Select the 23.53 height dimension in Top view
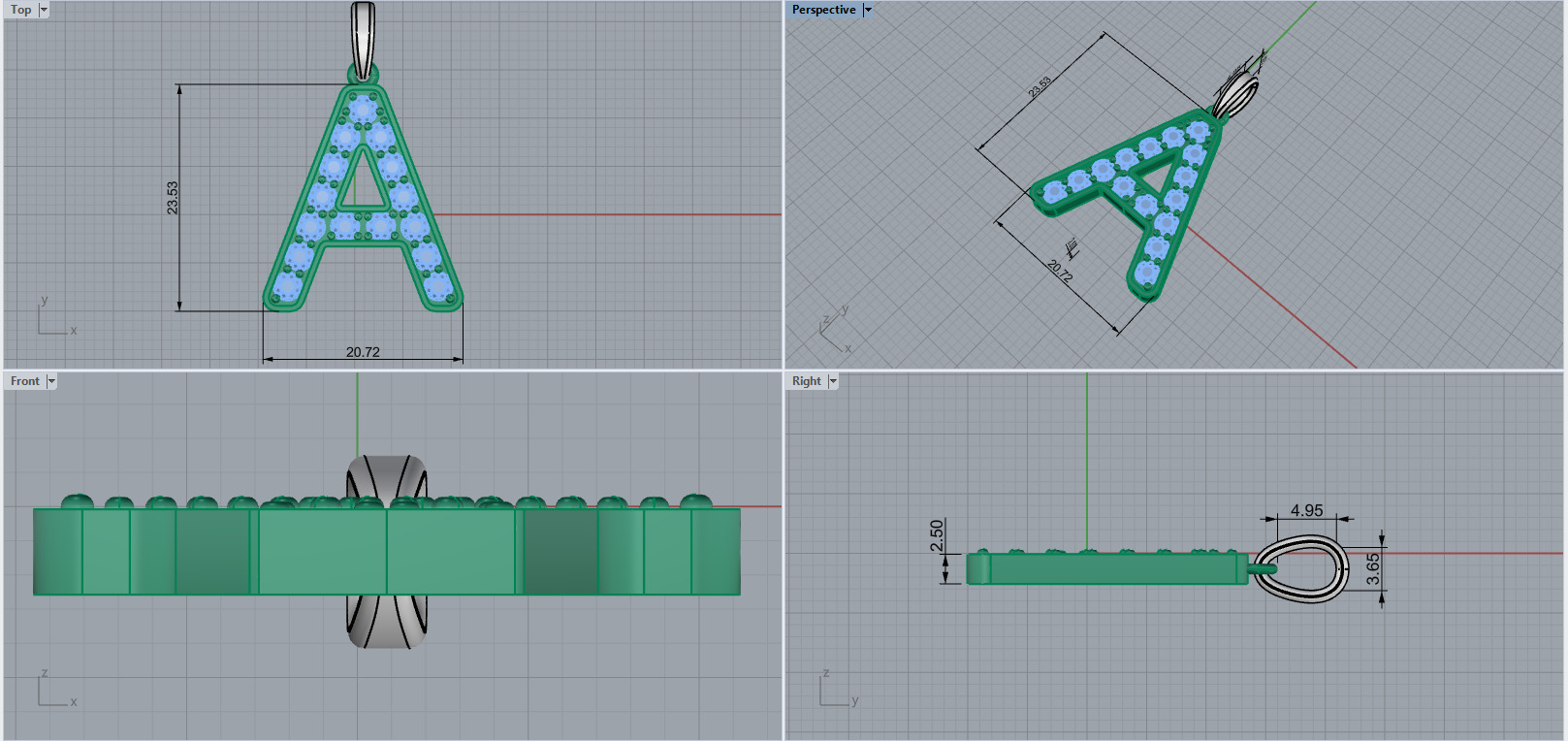Image resolution: width=1568 pixels, height=741 pixels. click(x=173, y=198)
